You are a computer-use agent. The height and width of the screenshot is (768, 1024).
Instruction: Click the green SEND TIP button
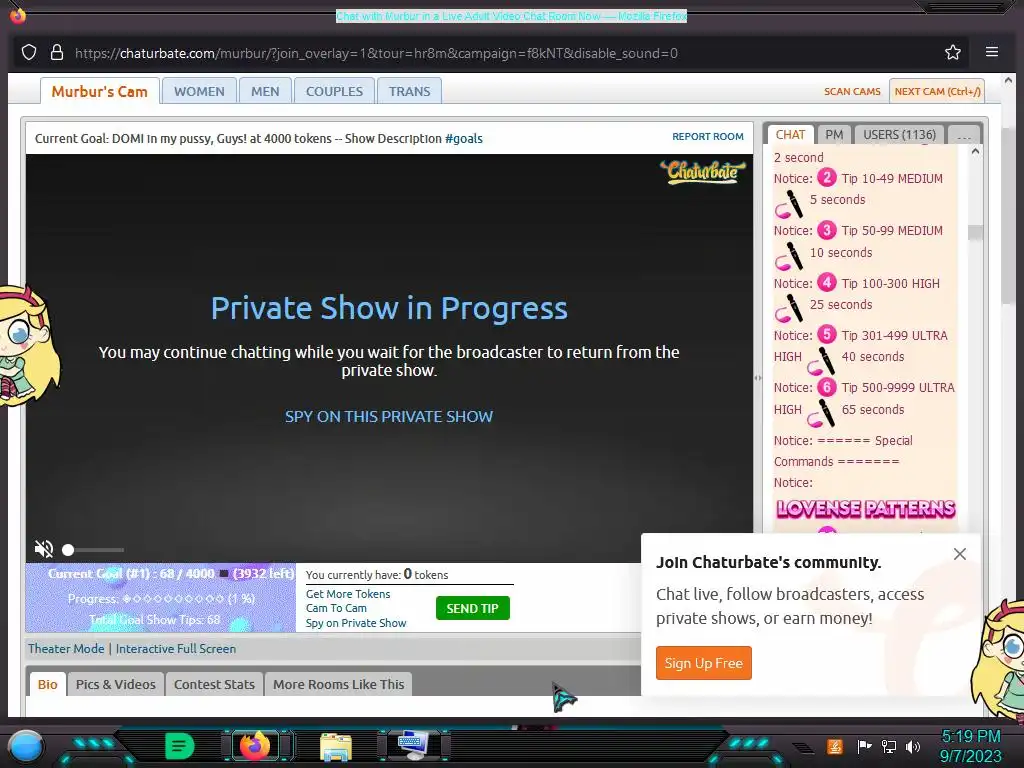pos(472,608)
